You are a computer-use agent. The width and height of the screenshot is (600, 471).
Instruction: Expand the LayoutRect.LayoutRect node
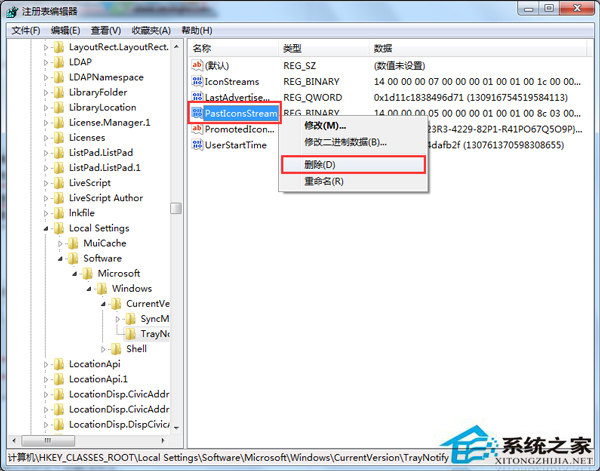46,47
